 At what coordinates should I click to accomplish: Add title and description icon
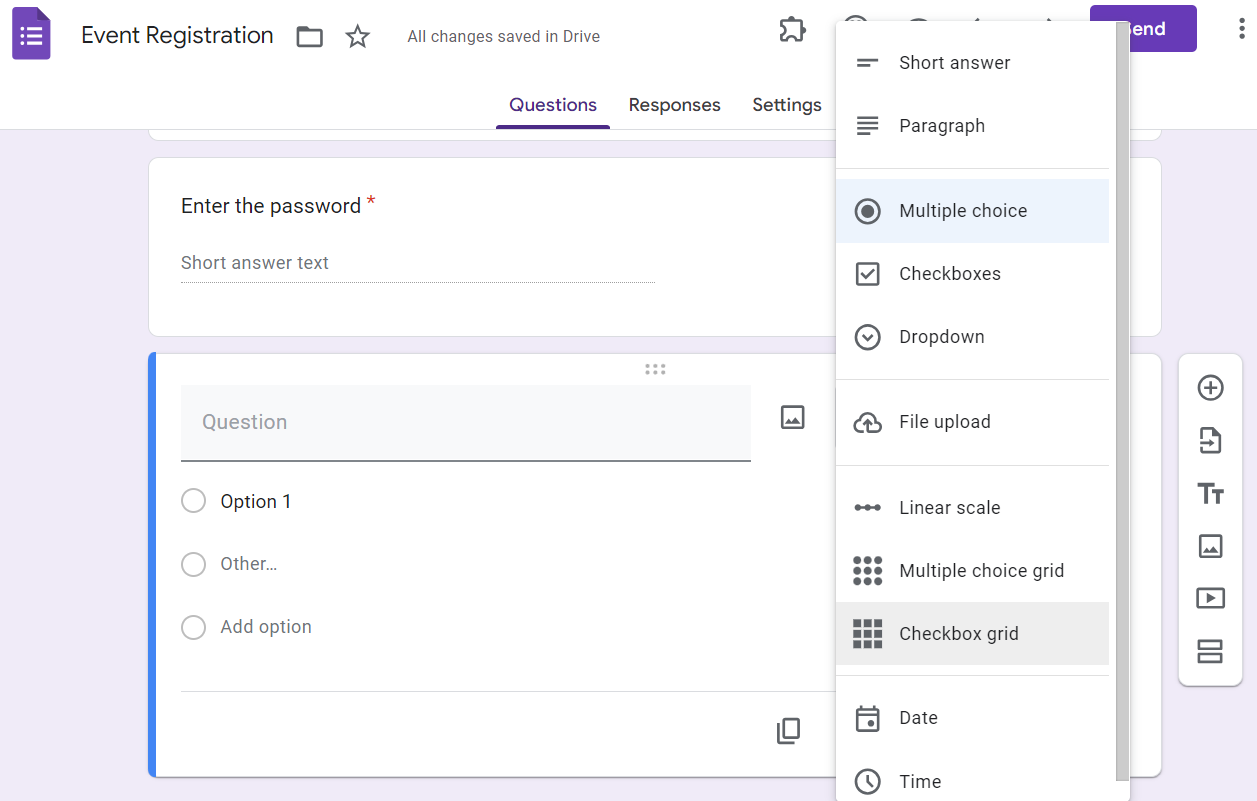[1211, 493]
